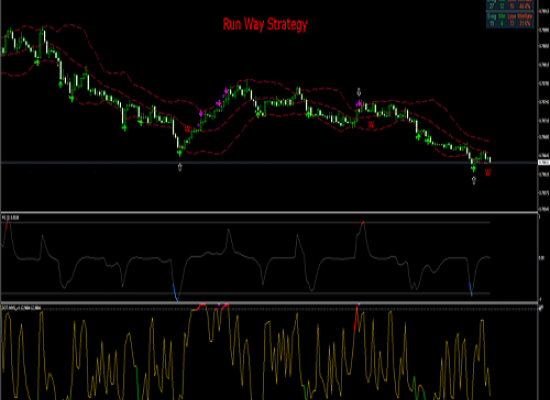Image resolution: width=550 pixels, height=400 pixels.
Task: Select magenta arrow directly under grey down-arrow
Action: pos(358,103)
